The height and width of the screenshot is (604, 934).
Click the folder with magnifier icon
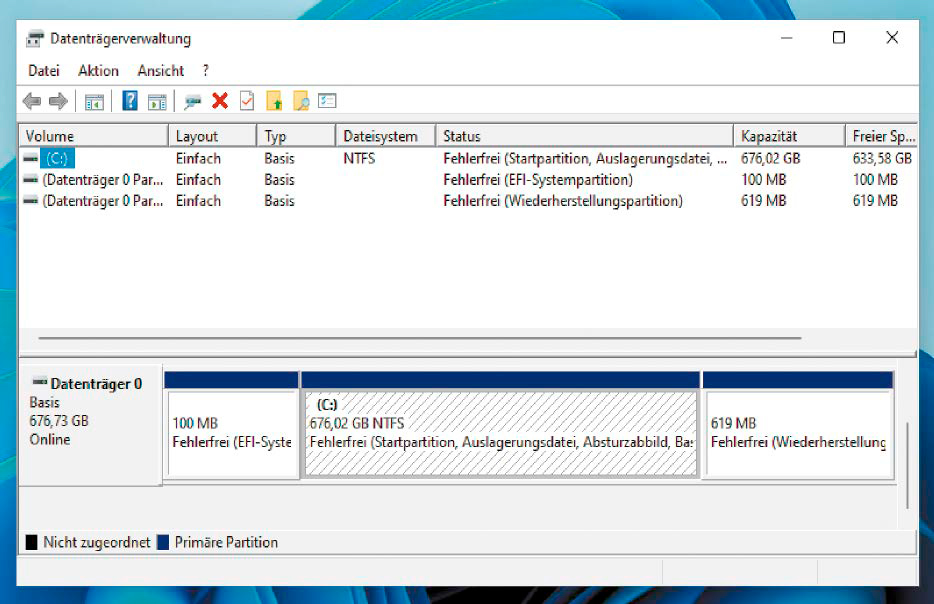tap(301, 101)
